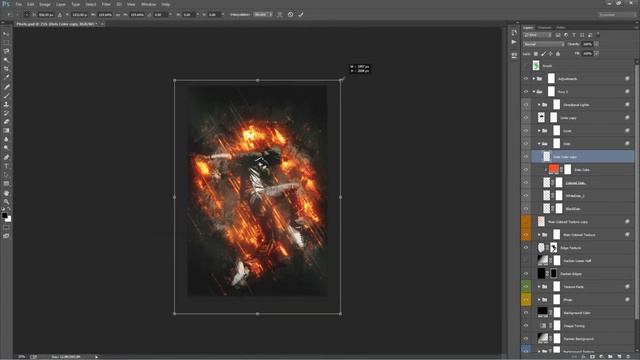The height and width of the screenshot is (360, 640).
Task: Select the Clone Stamp tool
Action: 6,104
